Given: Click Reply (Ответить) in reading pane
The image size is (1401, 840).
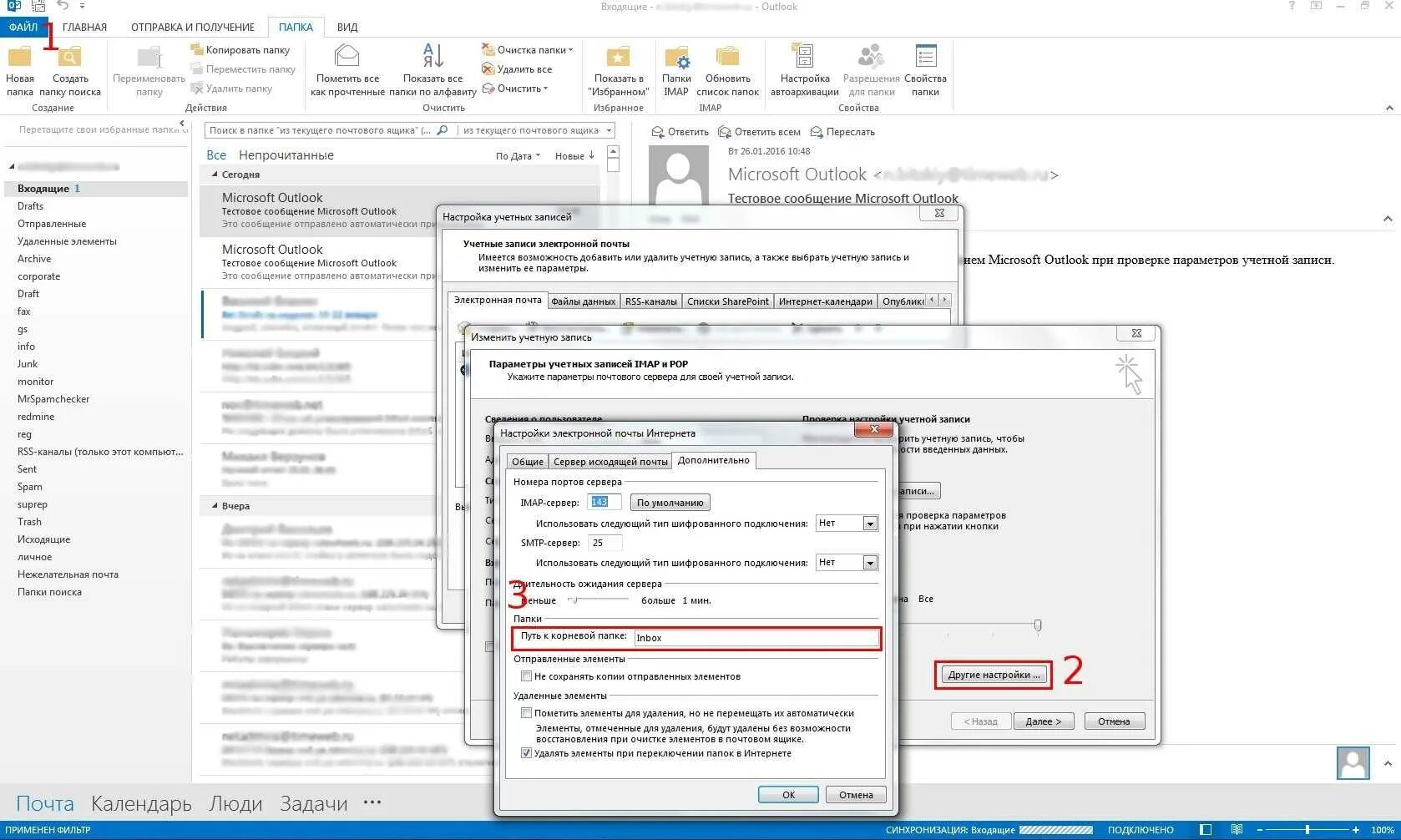Looking at the screenshot, I should [x=680, y=132].
